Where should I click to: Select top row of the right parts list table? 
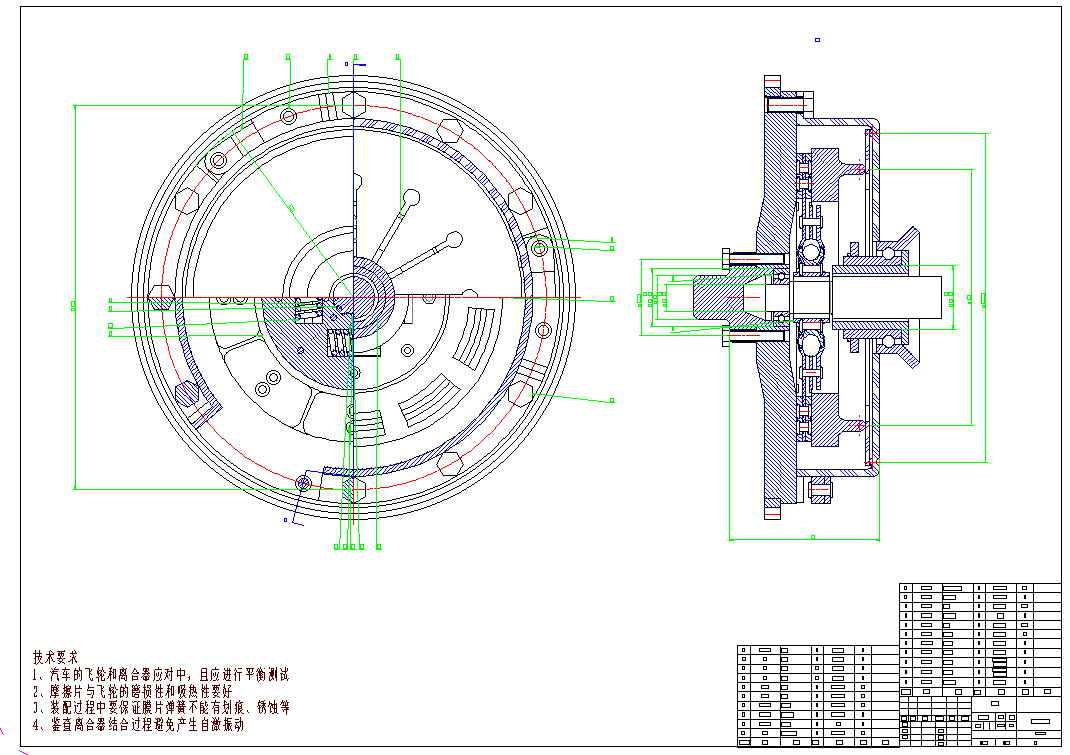(x=980, y=588)
